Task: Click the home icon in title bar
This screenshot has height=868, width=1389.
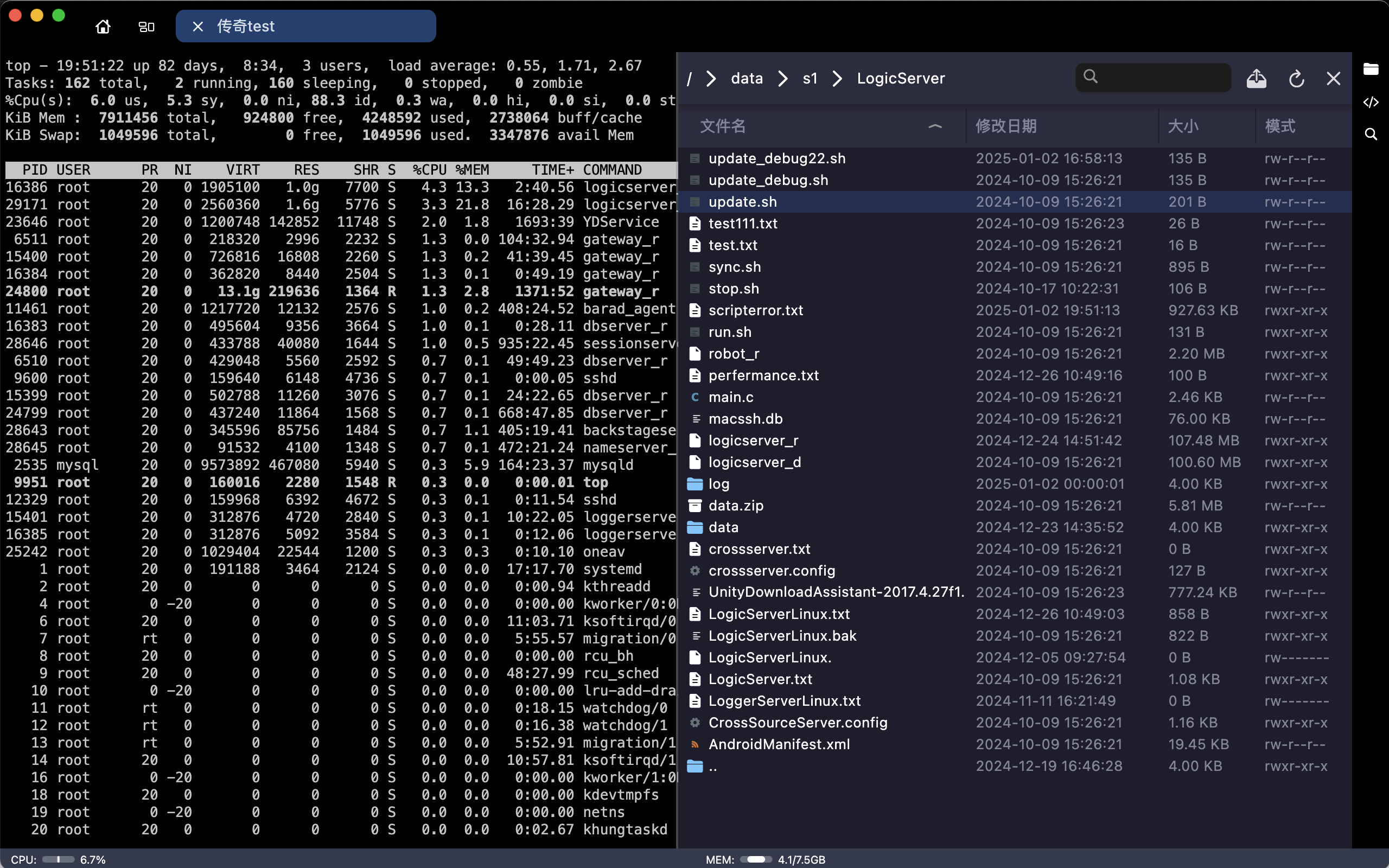Action: (x=103, y=27)
